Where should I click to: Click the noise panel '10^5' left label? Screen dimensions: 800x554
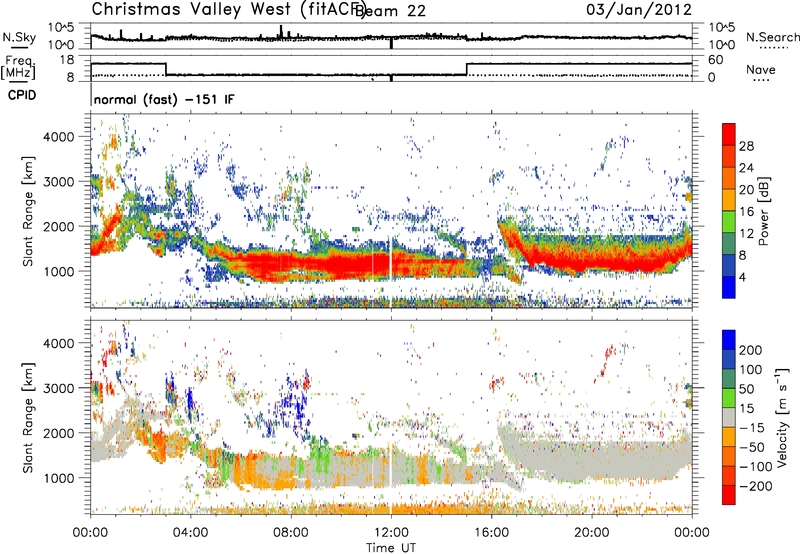(x=61, y=28)
